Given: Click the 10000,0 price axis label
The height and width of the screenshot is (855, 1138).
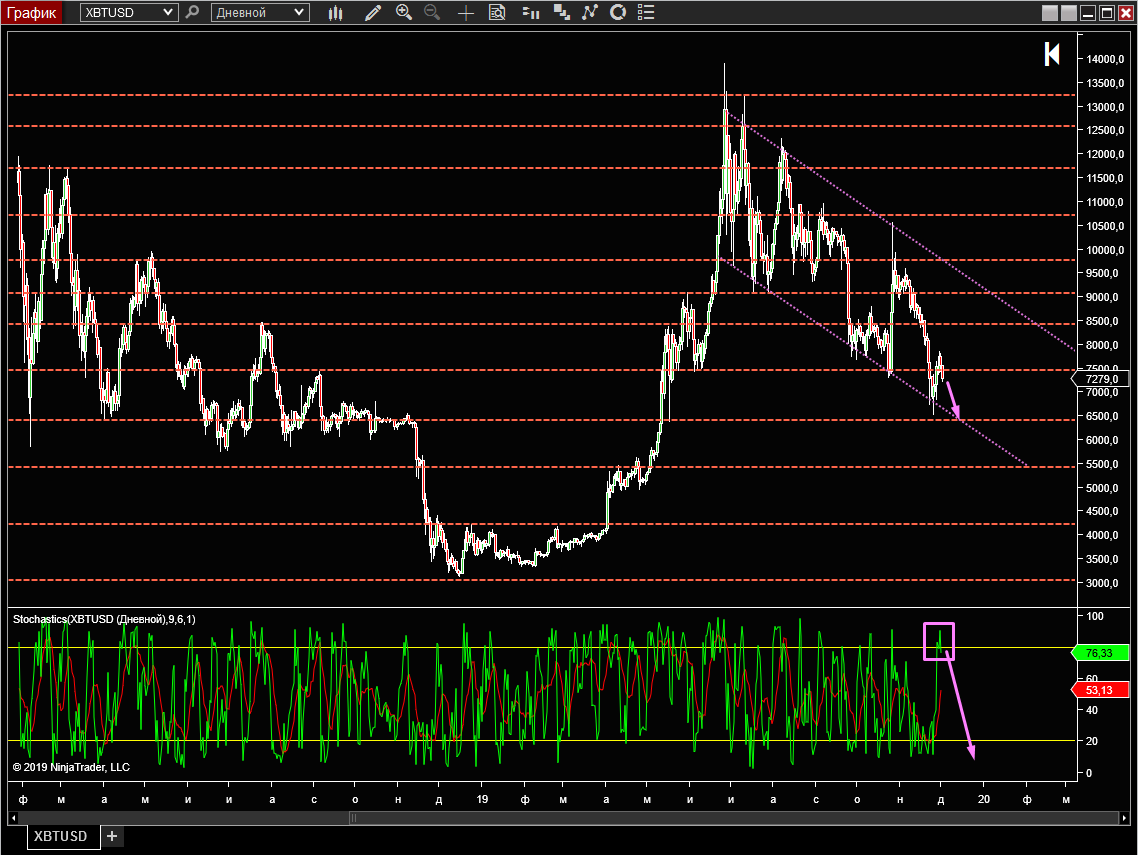Looking at the screenshot, I should point(1105,250).
